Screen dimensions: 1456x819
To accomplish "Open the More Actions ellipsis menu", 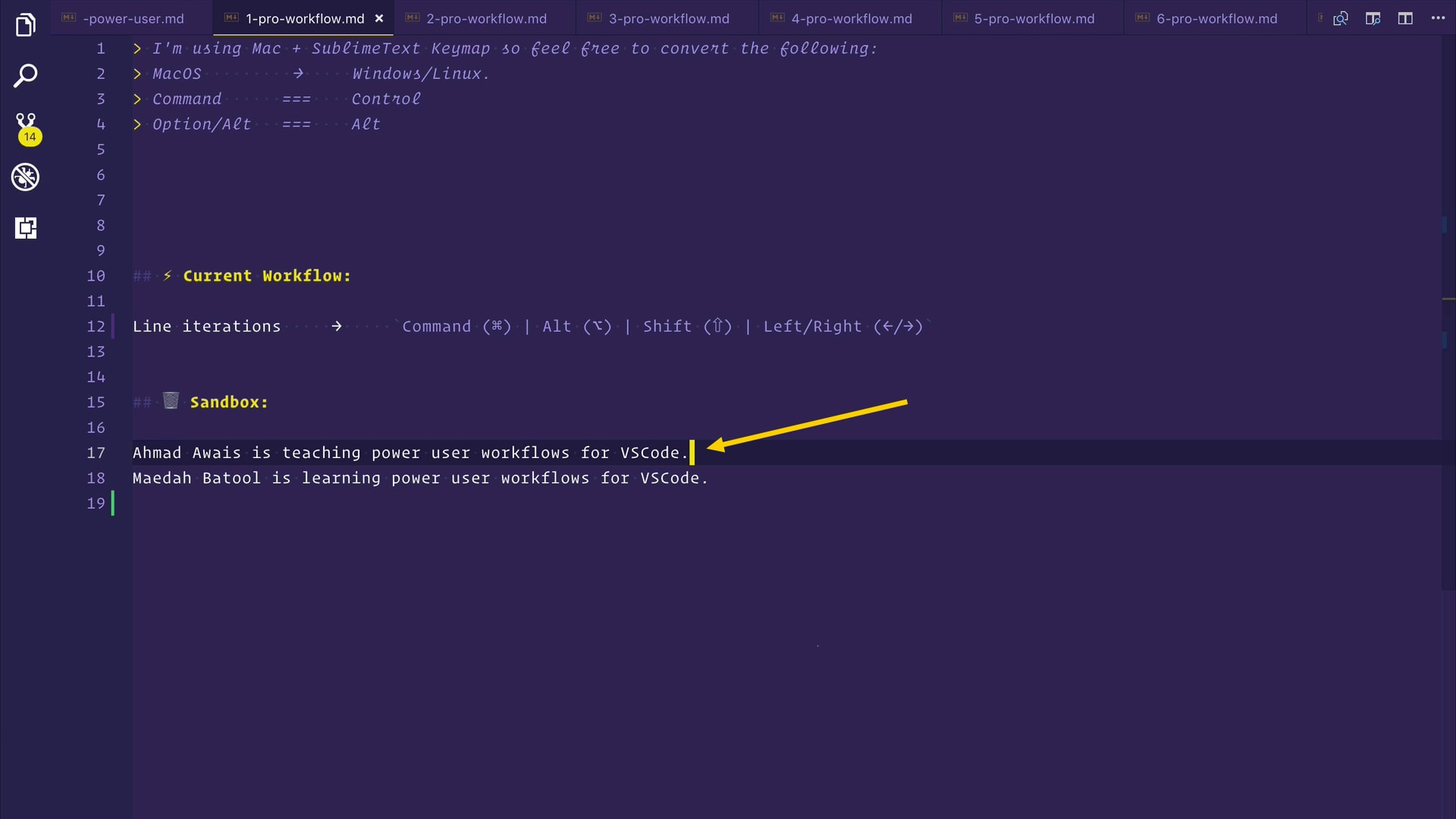I will (x=1438, y=18).
